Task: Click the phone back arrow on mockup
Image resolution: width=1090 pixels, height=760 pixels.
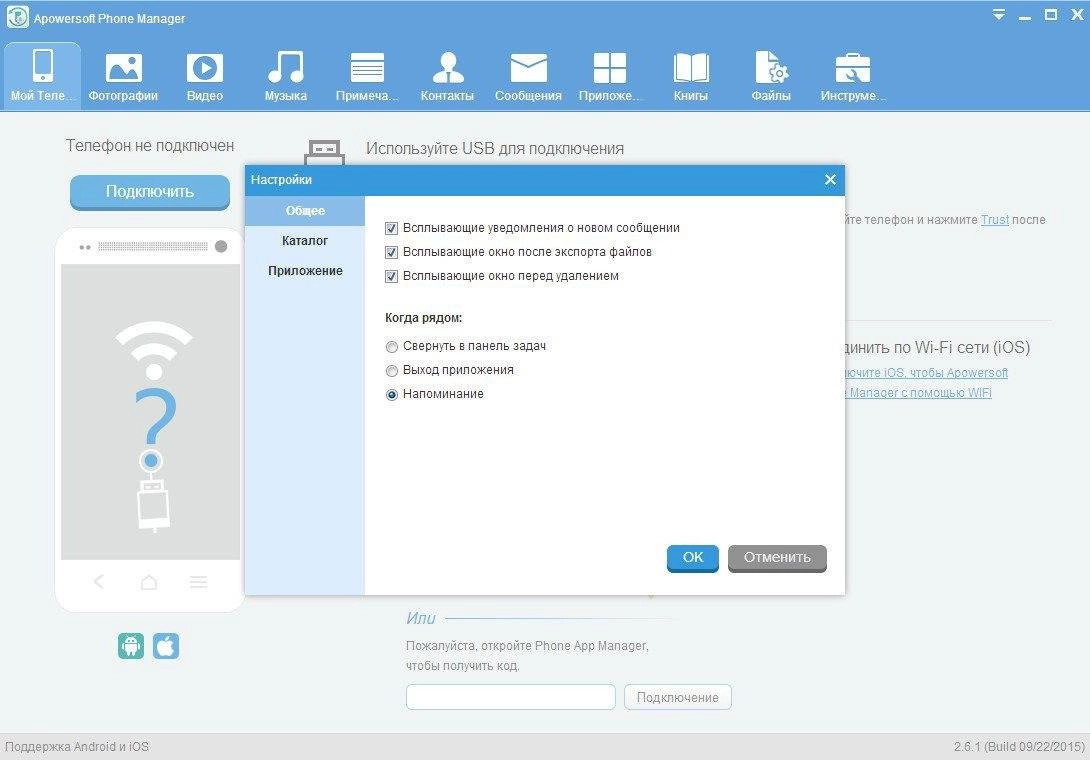Action: [x=99, y=581]
